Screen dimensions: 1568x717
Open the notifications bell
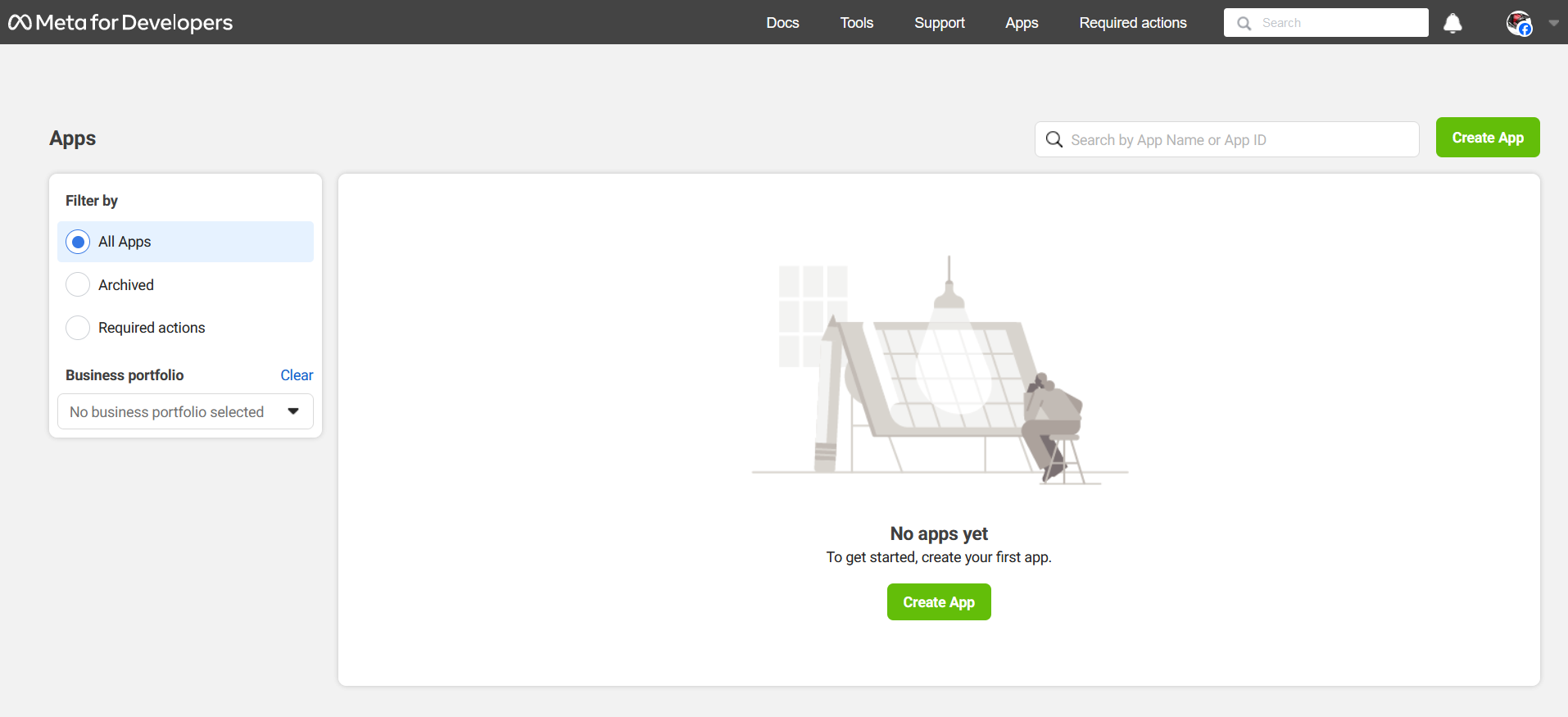coord(1452,23)
